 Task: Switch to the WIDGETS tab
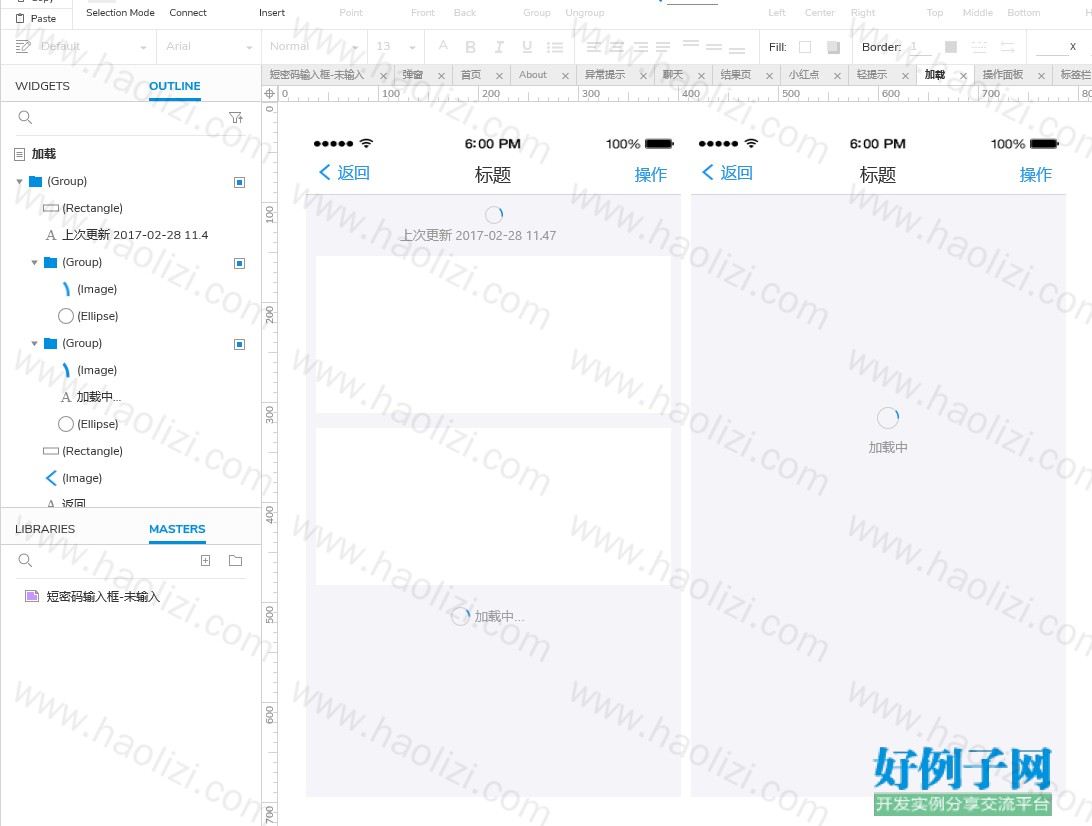pos(42,86)
